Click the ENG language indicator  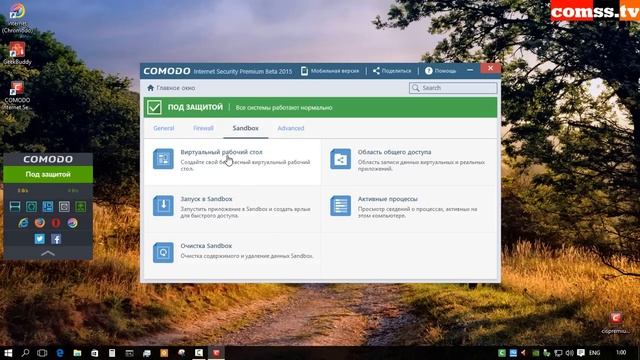[595, 353]
